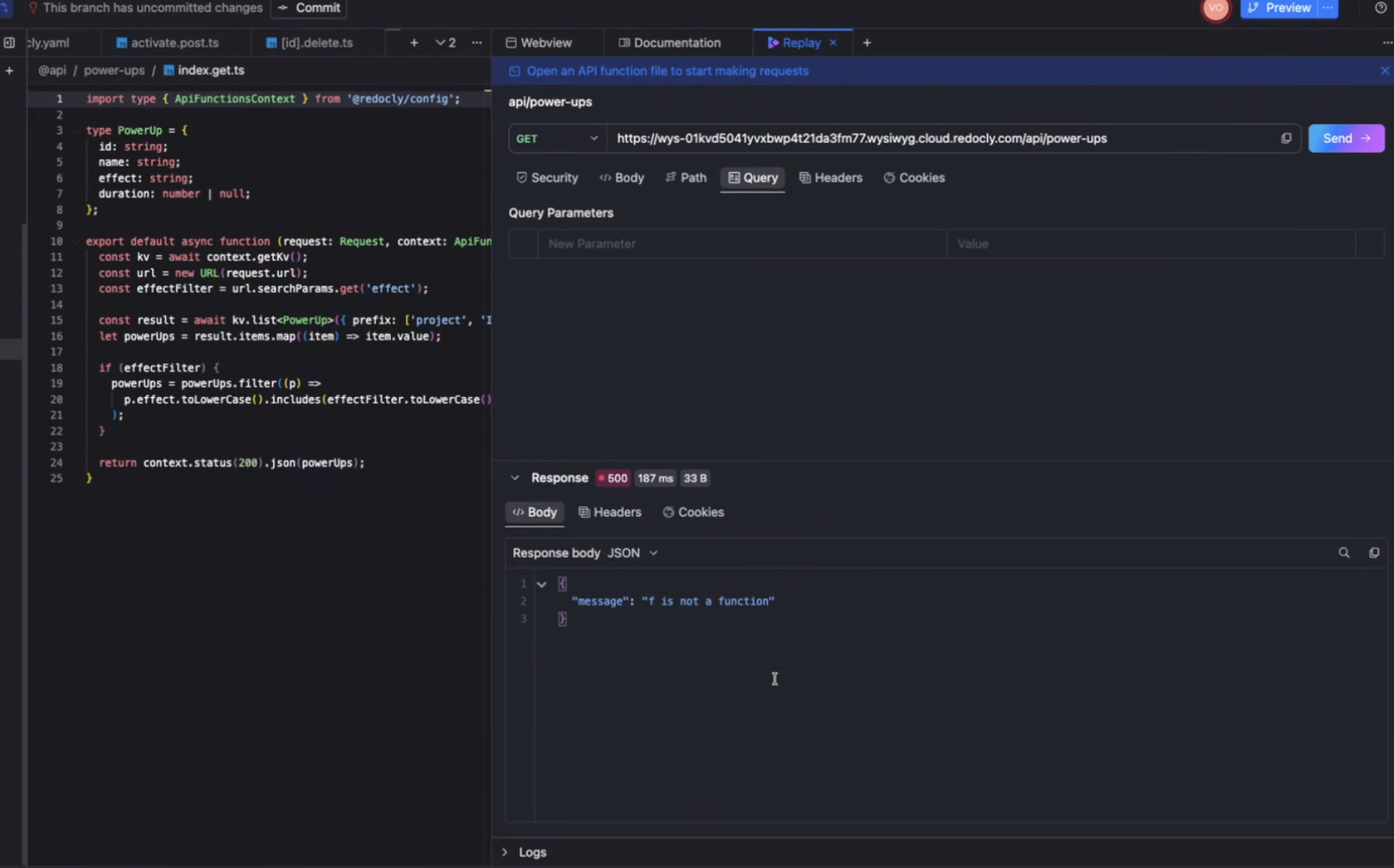The height and width of the screenshot is (868, 1394).
Task: Add a new editor file tab
Action: click(x=414, y=42)
